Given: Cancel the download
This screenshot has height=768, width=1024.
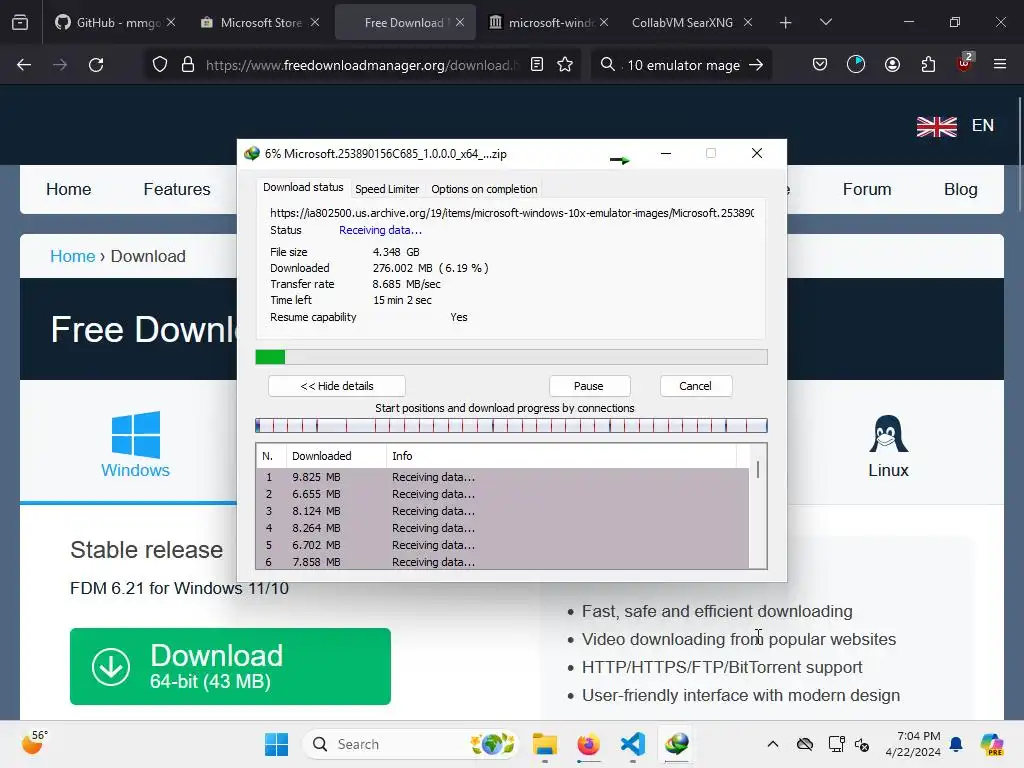Looking at the screenshot, I should click(x=696, y=386).
